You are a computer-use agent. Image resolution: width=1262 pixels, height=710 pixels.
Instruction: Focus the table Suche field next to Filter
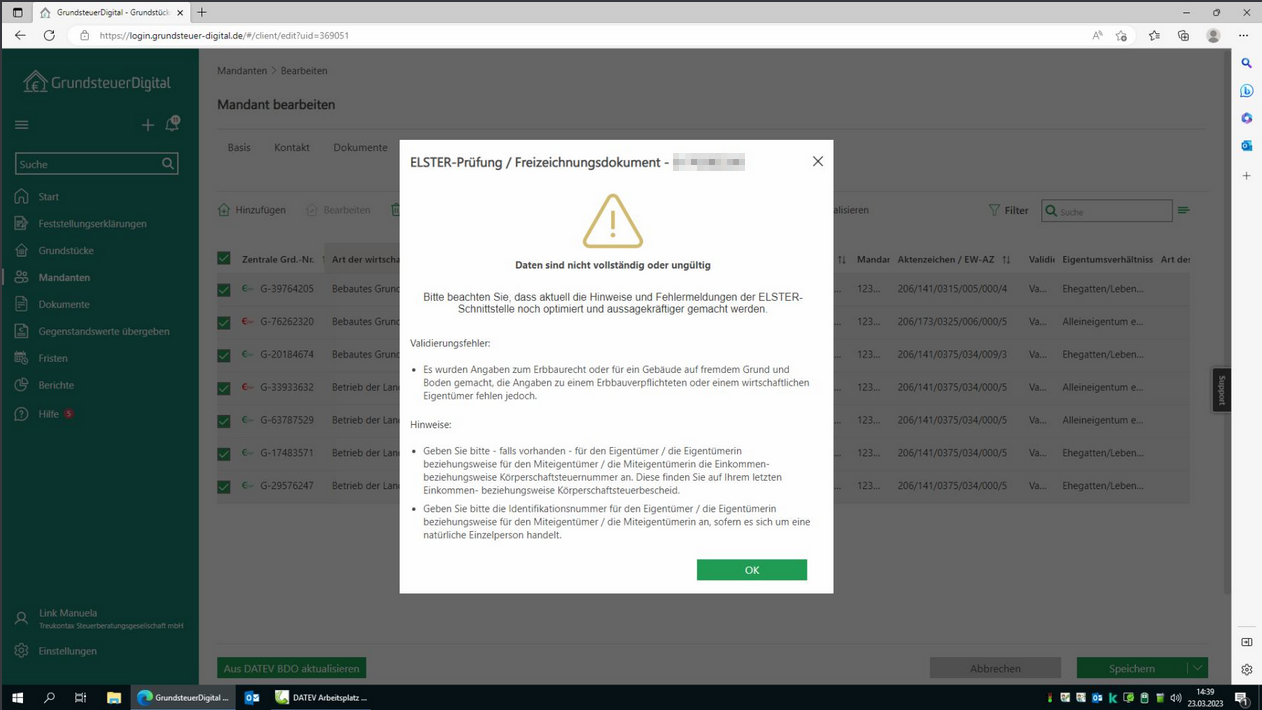pyautogui.click(x=1107, y=211)
